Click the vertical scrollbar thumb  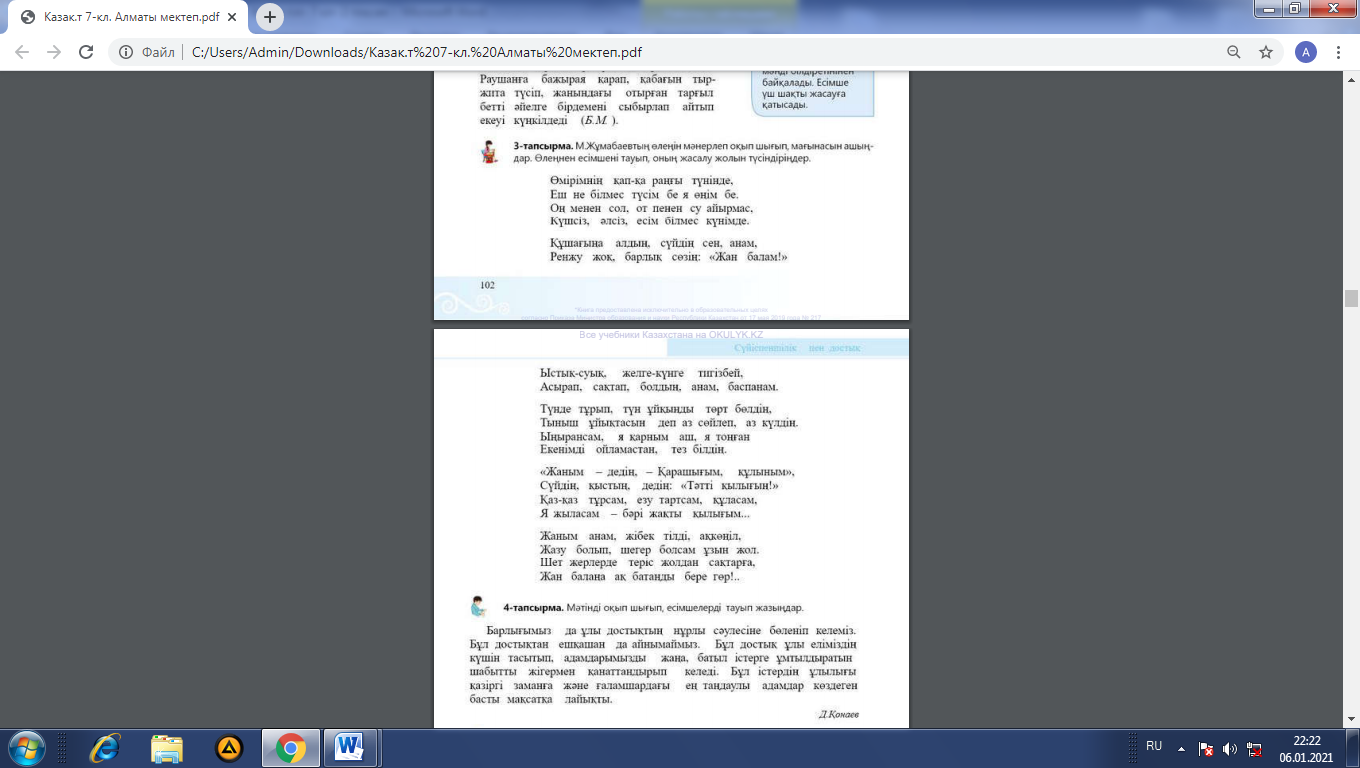[x=1351, y=298]
